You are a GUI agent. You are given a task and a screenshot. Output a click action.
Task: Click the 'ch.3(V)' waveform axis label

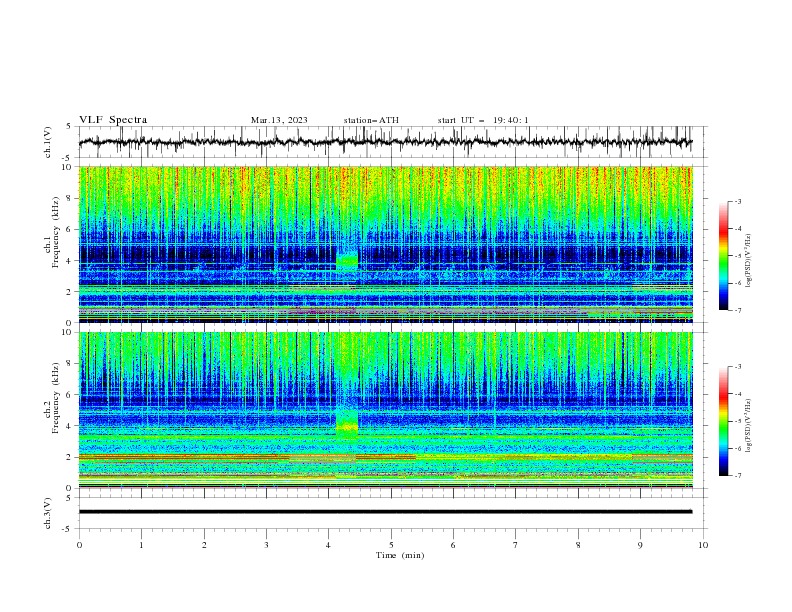tap(48, 513)
